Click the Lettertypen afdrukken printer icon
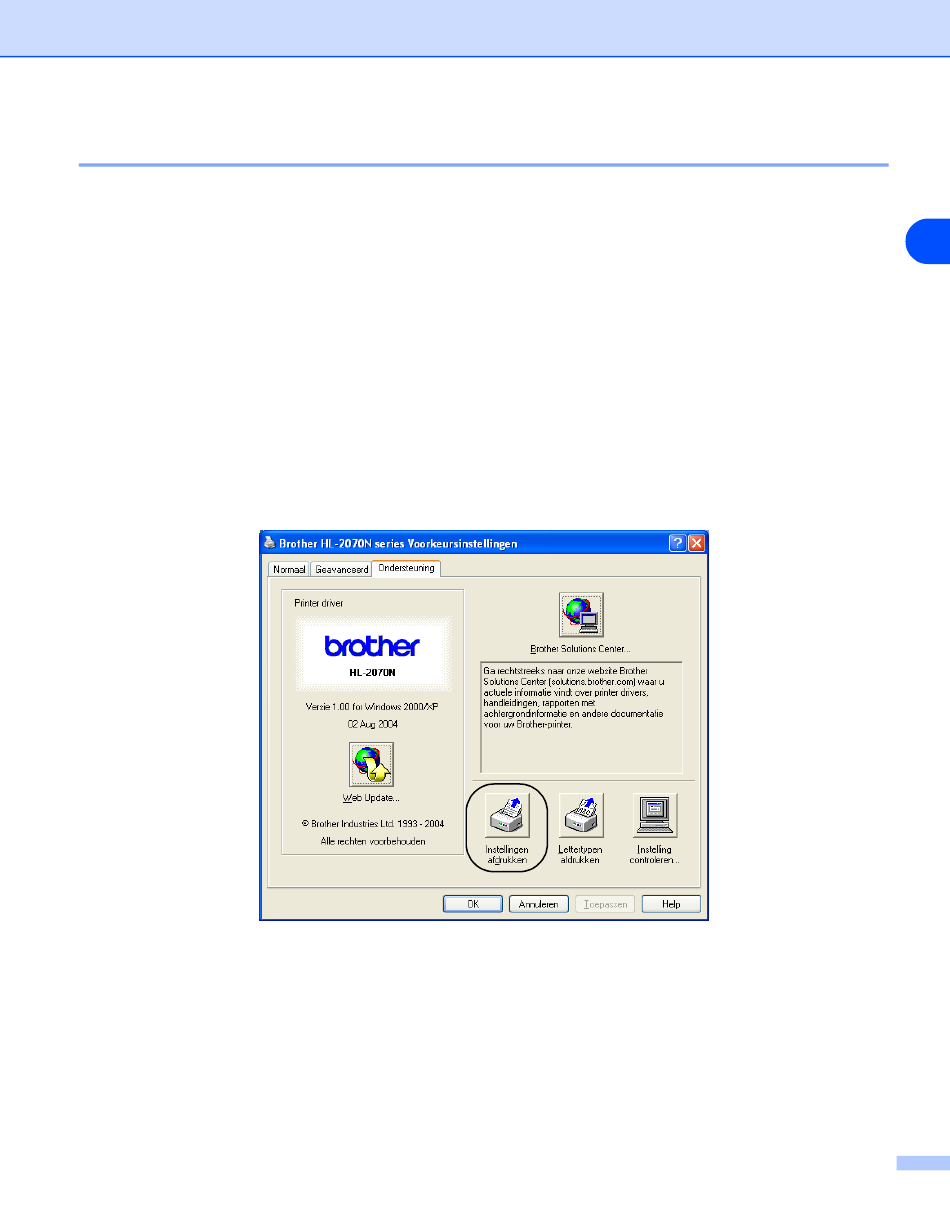 click(581, 815)
